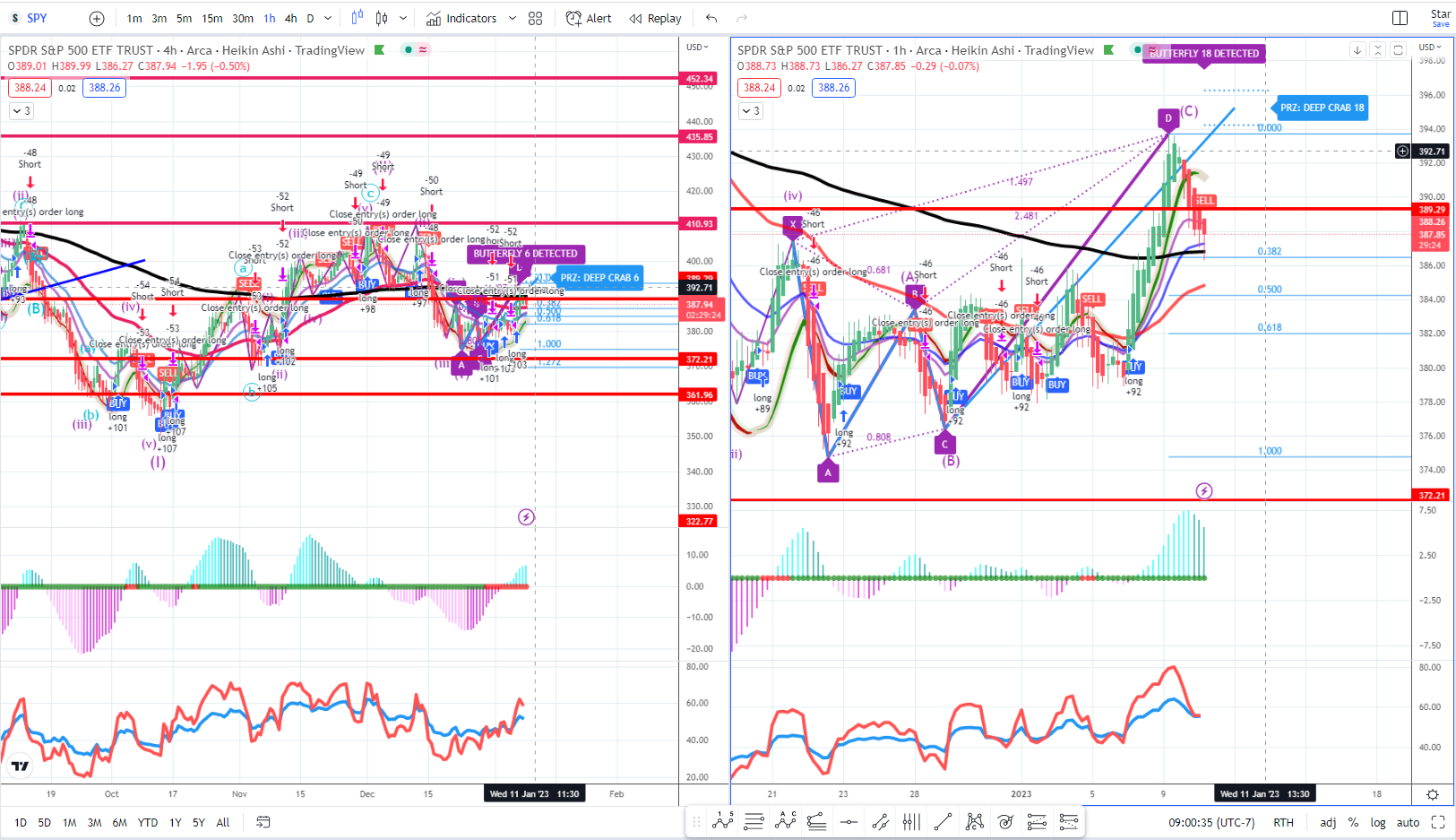1456x840 pixels.
Task: Select the Fib spiral drawing tool
Action: (x=1006, y=821)
